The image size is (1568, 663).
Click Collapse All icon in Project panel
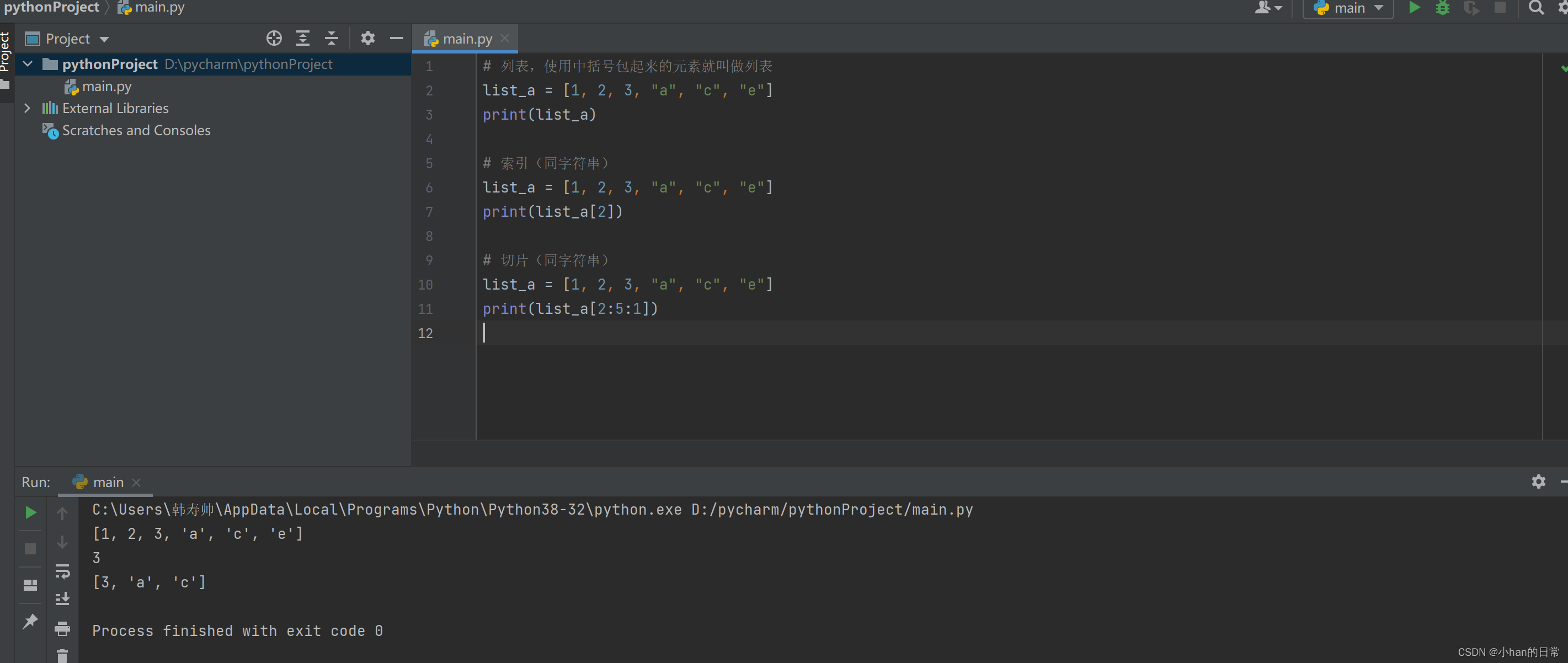(331, 39)
